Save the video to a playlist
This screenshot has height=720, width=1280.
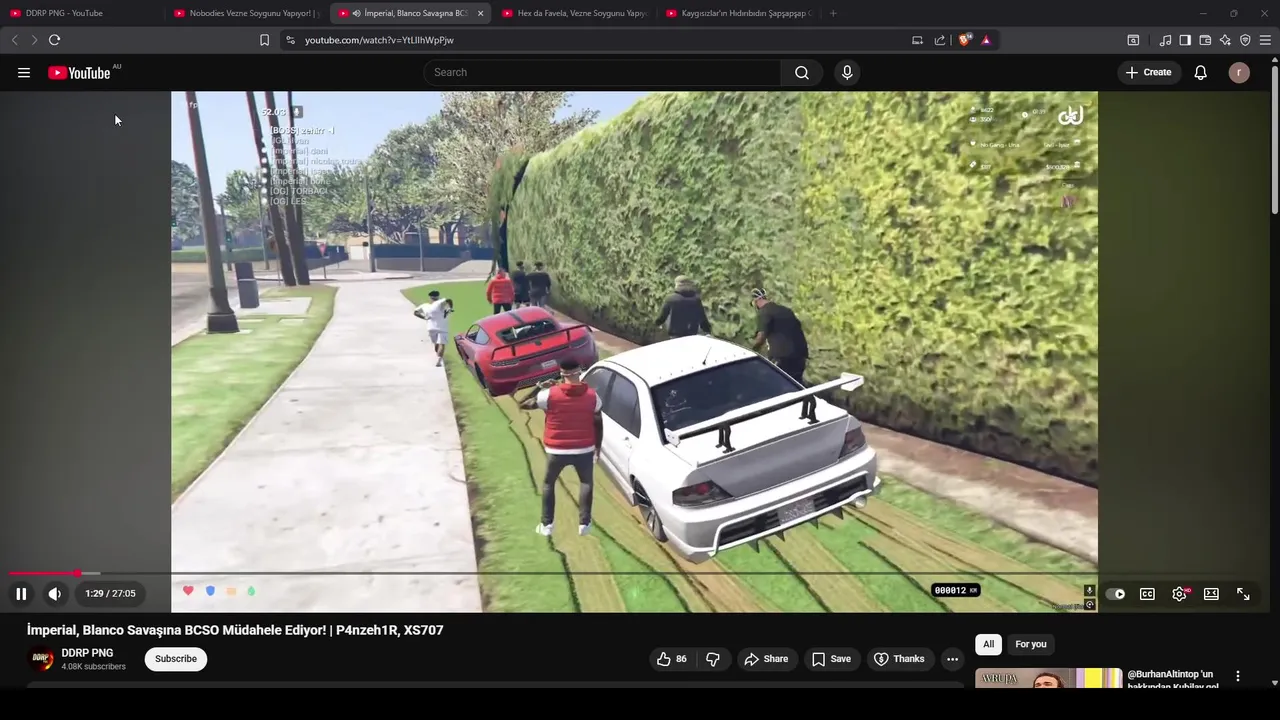tap(831, 659)
